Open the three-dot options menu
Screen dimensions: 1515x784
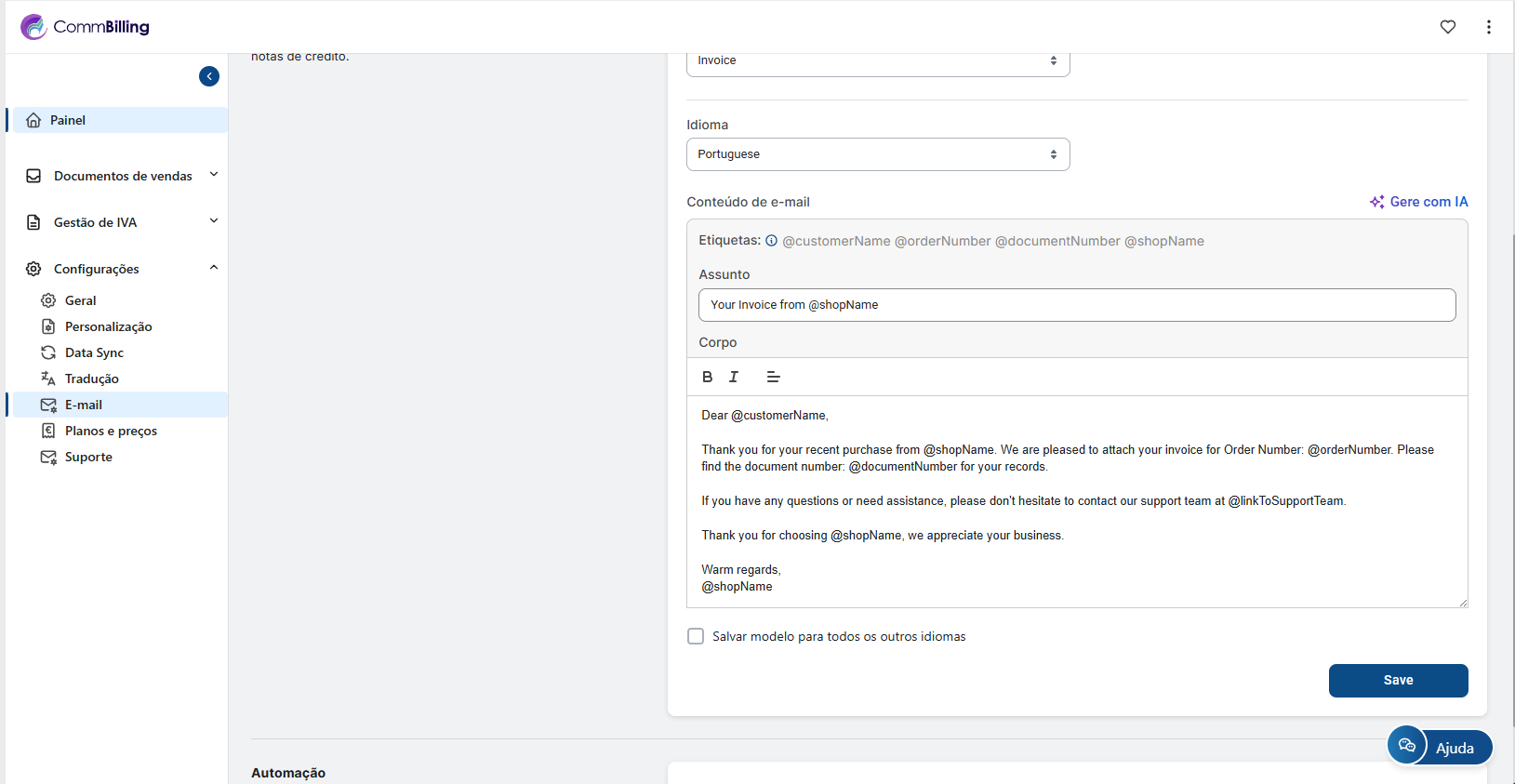point(1488,27)
